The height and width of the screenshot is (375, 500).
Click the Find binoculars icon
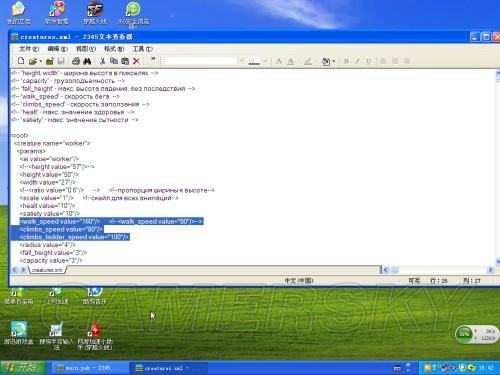coord(87,61)
